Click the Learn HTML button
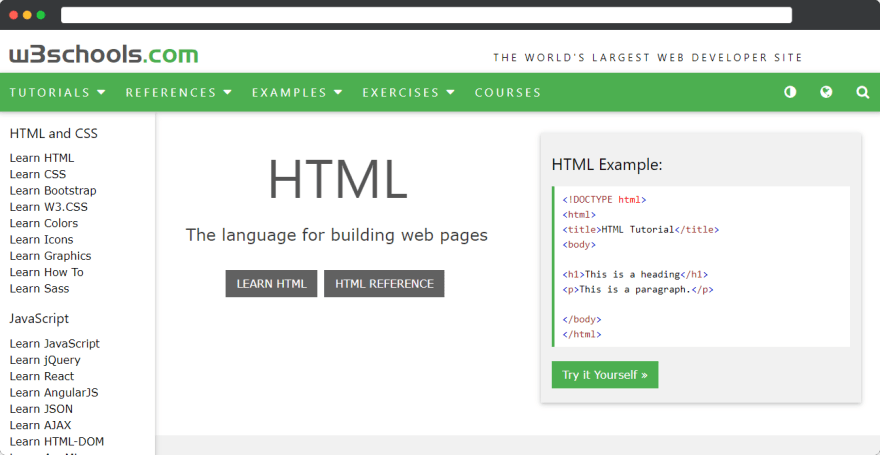 (272, 283)
